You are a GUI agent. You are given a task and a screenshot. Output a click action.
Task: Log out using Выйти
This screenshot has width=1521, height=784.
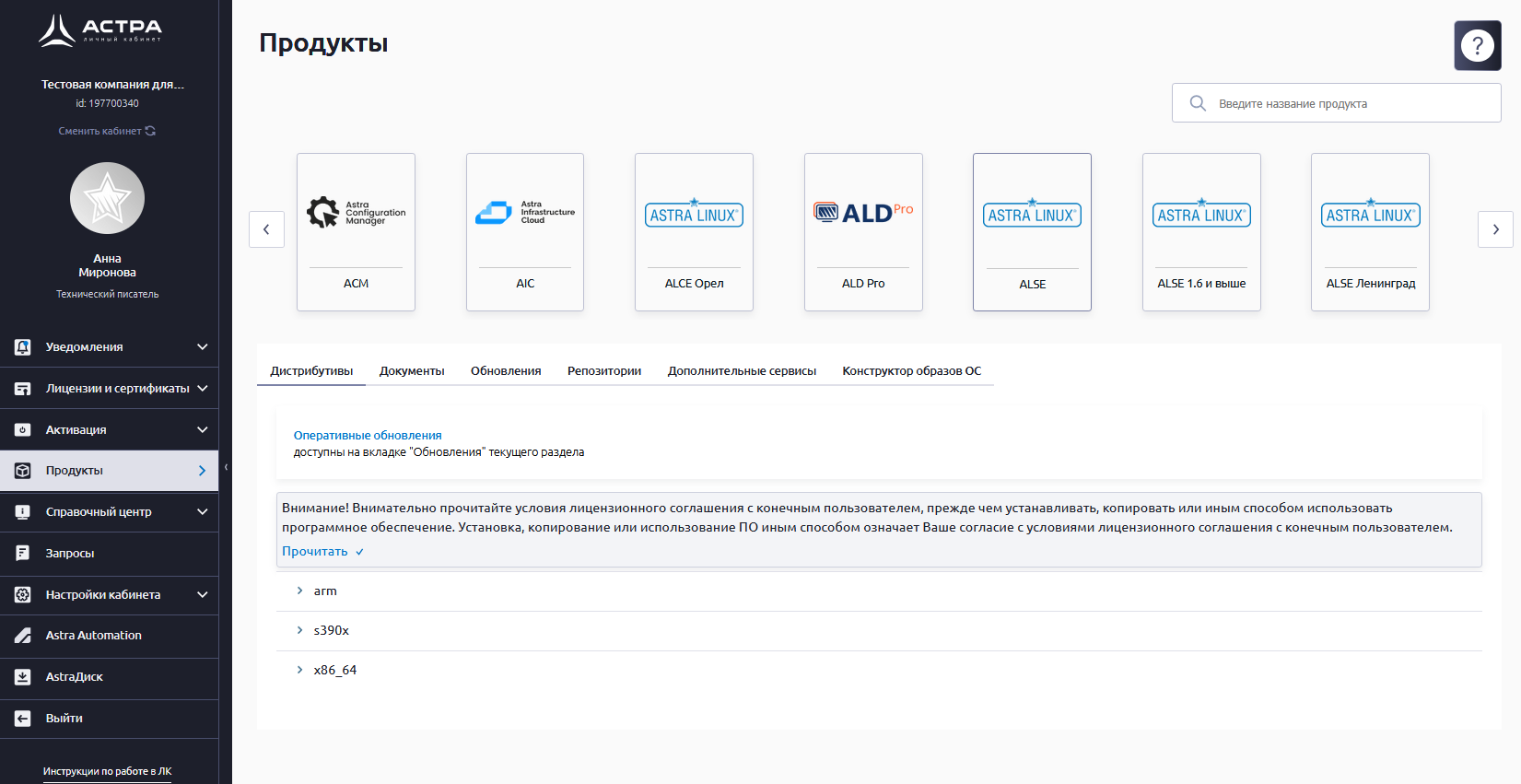[x=64, y=719]
